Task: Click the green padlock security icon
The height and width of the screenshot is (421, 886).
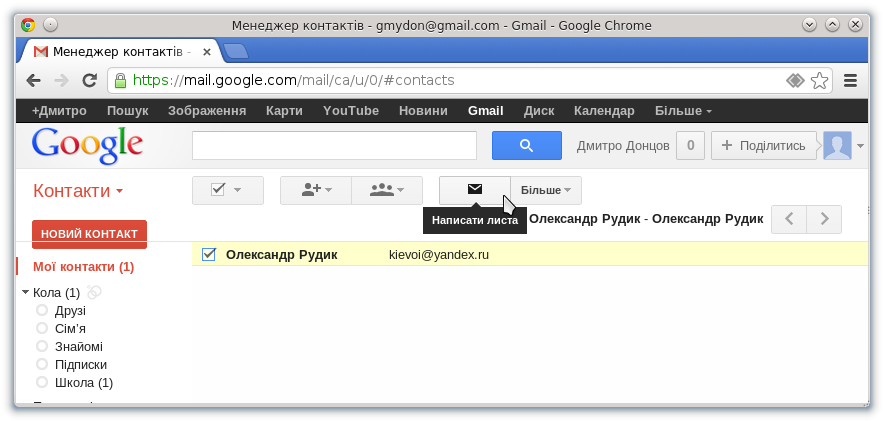Action: [x=120, y=80]
